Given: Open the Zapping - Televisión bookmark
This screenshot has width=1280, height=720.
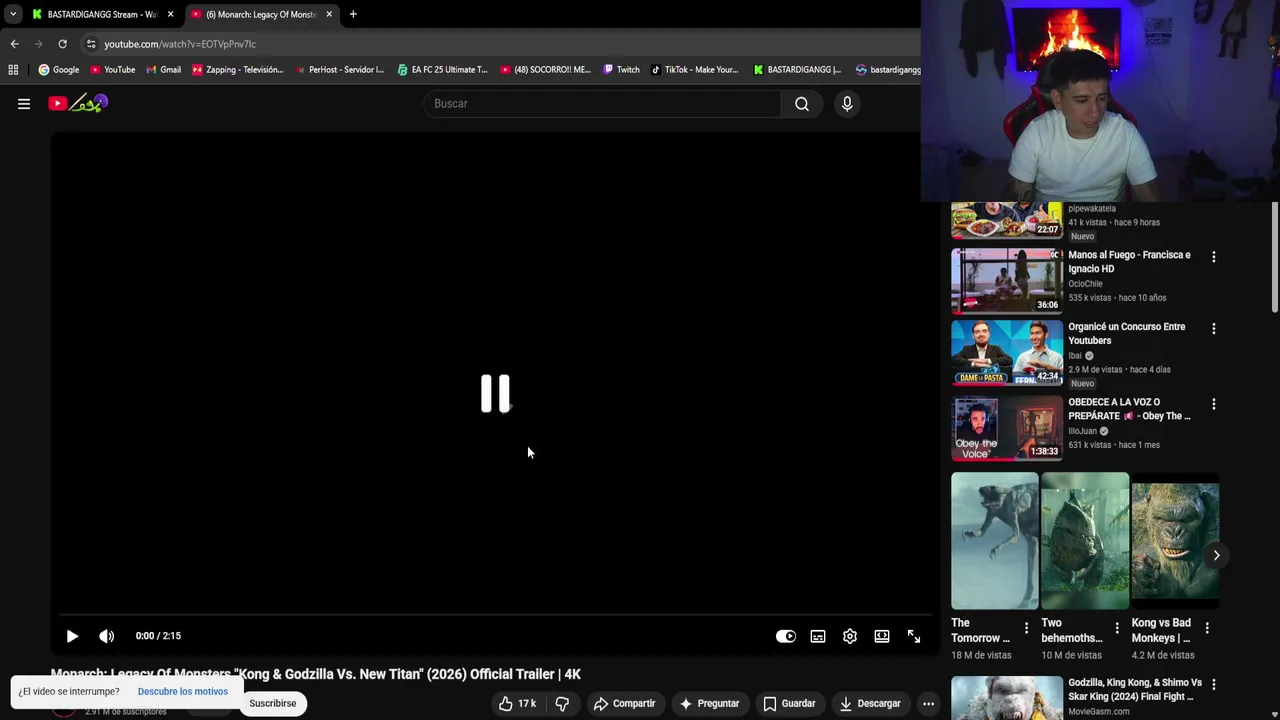Looking at the screenshot, I should [x=237, y=70].
